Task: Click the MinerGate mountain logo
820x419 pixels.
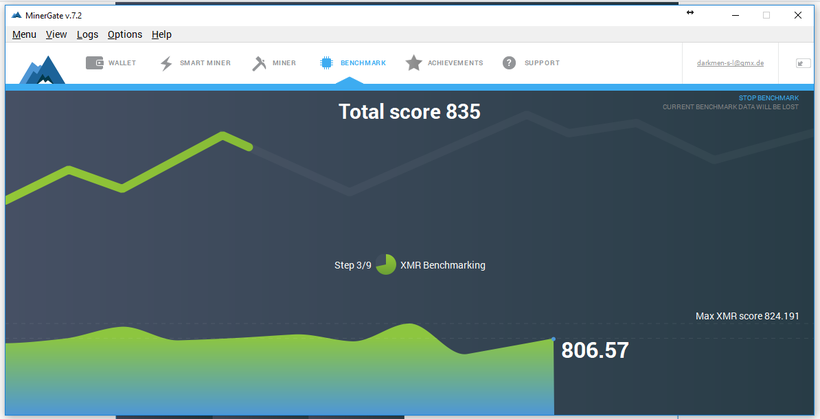Action: (x=42, y=70)
